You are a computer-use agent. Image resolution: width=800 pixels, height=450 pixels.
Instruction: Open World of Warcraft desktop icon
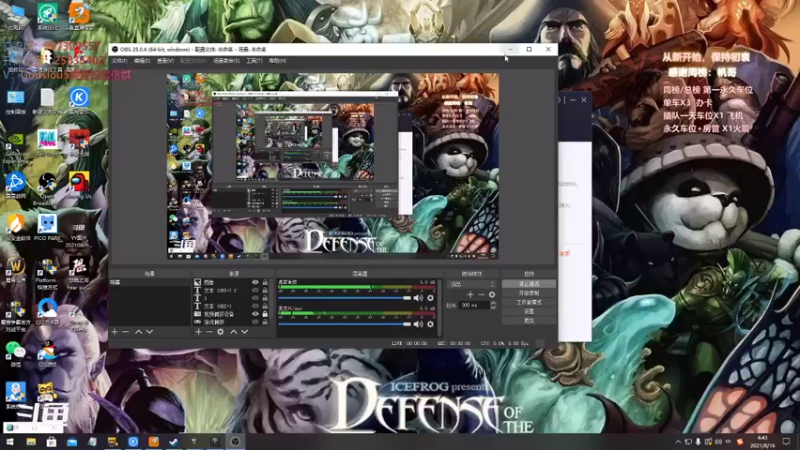[15, 270]
